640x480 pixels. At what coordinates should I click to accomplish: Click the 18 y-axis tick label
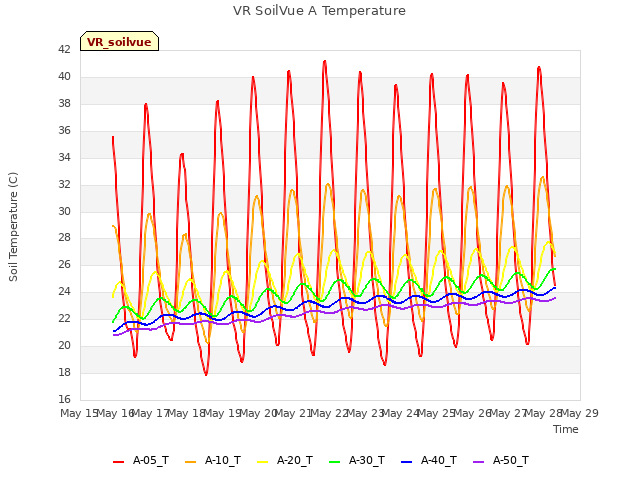tap(64, 372)
